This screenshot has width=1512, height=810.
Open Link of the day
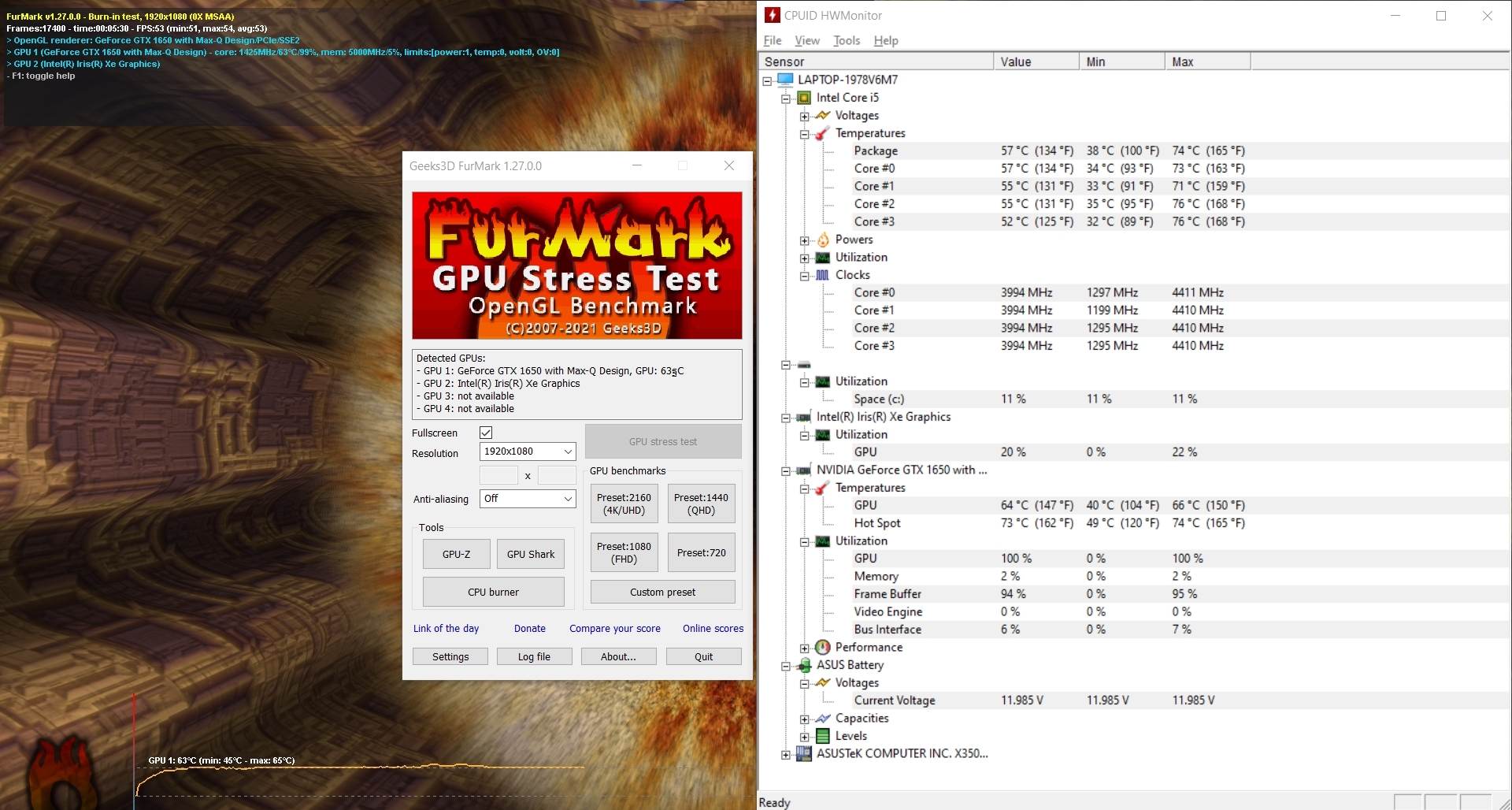(446, 628)
